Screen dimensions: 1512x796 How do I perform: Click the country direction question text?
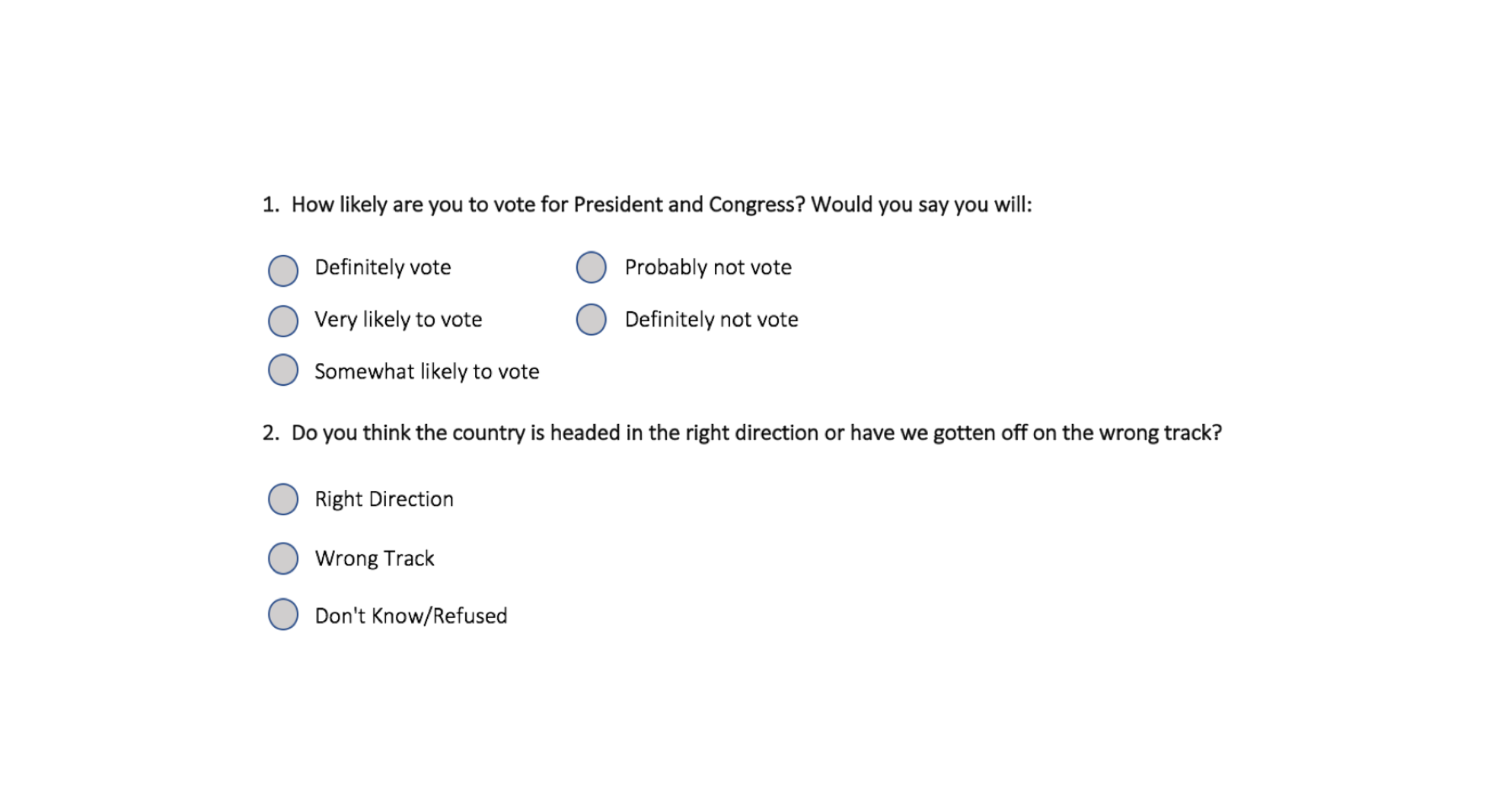click(x=756, y=433)
